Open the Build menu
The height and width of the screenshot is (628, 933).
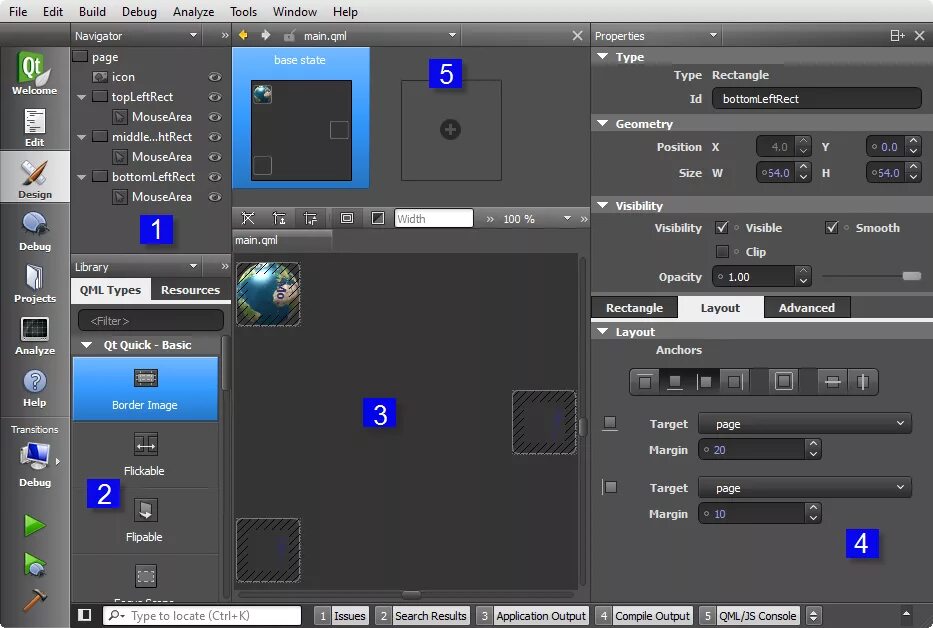click(92, 11)
